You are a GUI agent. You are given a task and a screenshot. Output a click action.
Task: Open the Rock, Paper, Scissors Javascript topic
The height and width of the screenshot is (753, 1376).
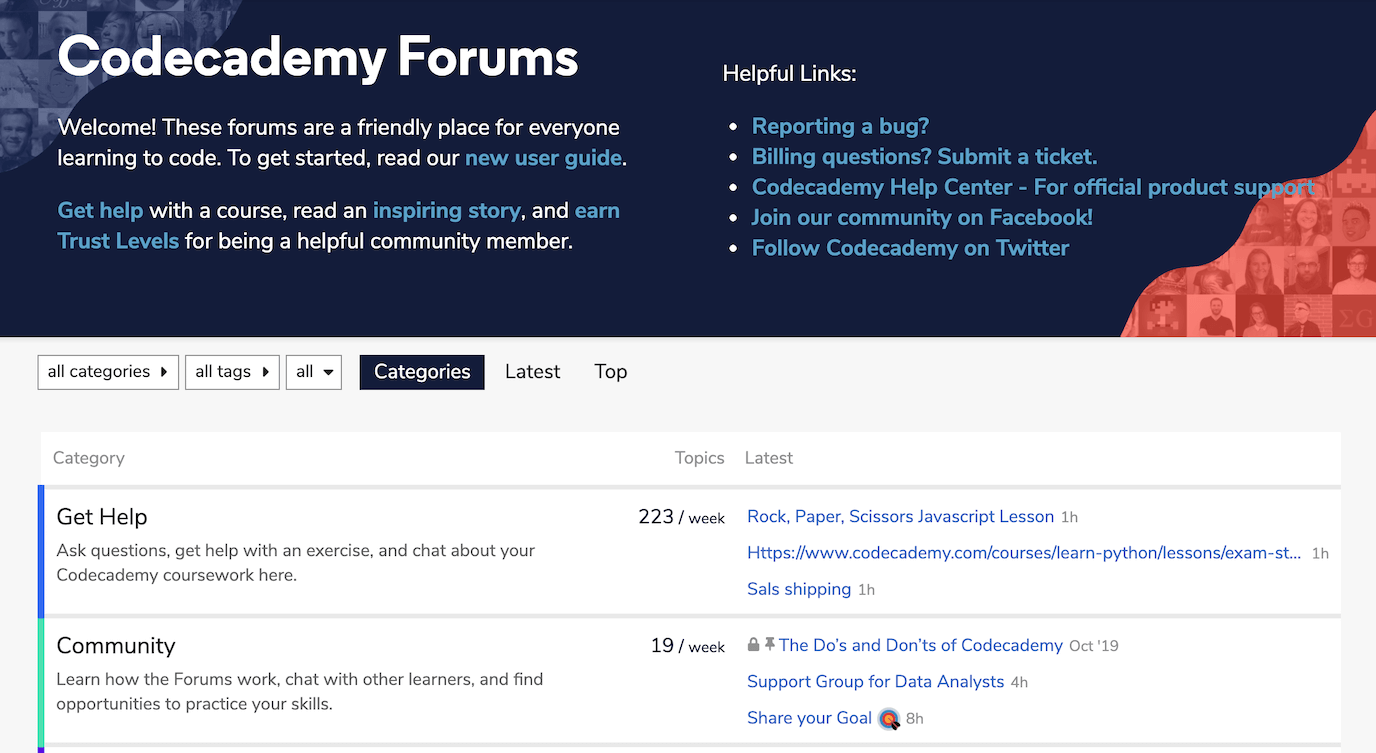tap(900, 516)
